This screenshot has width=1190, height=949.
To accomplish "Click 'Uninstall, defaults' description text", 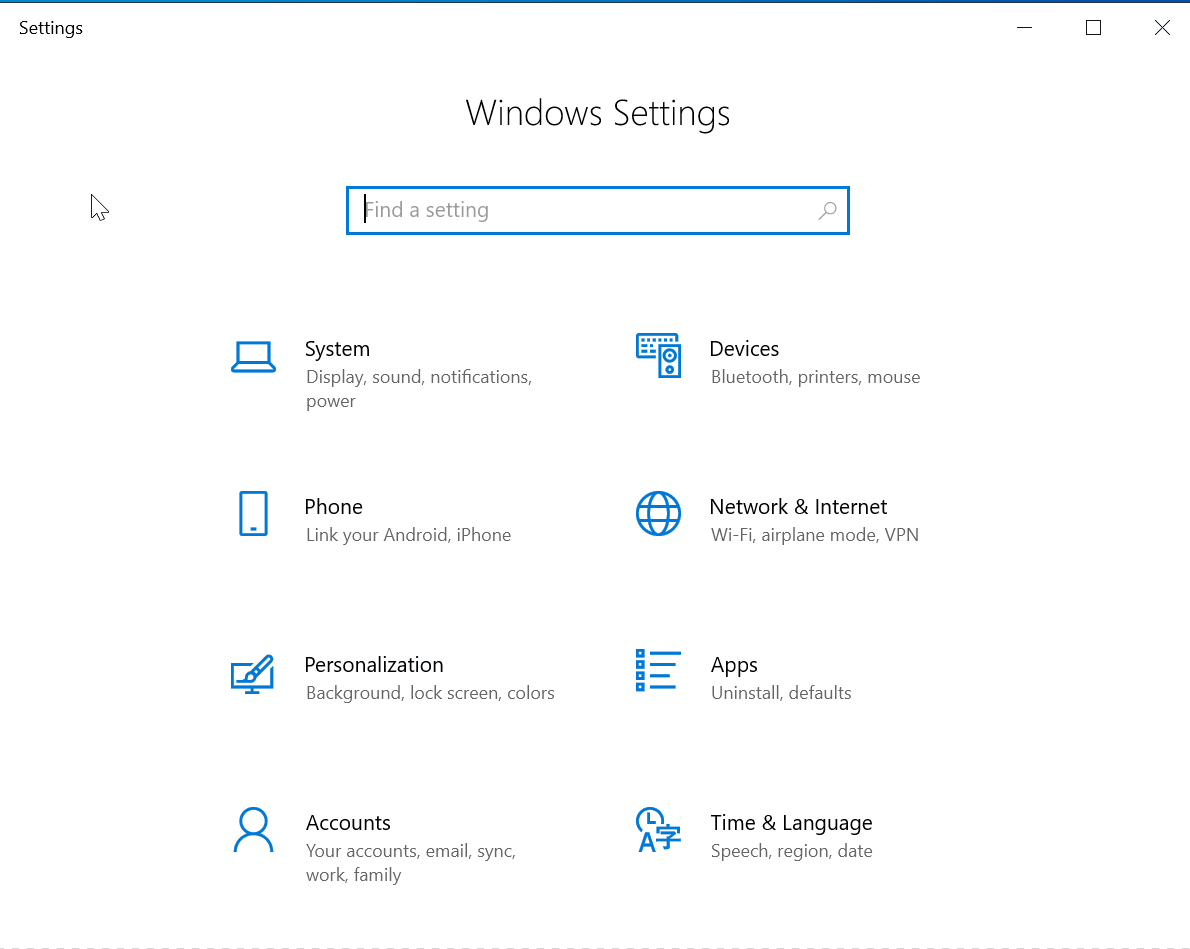I will pos(781,693).
